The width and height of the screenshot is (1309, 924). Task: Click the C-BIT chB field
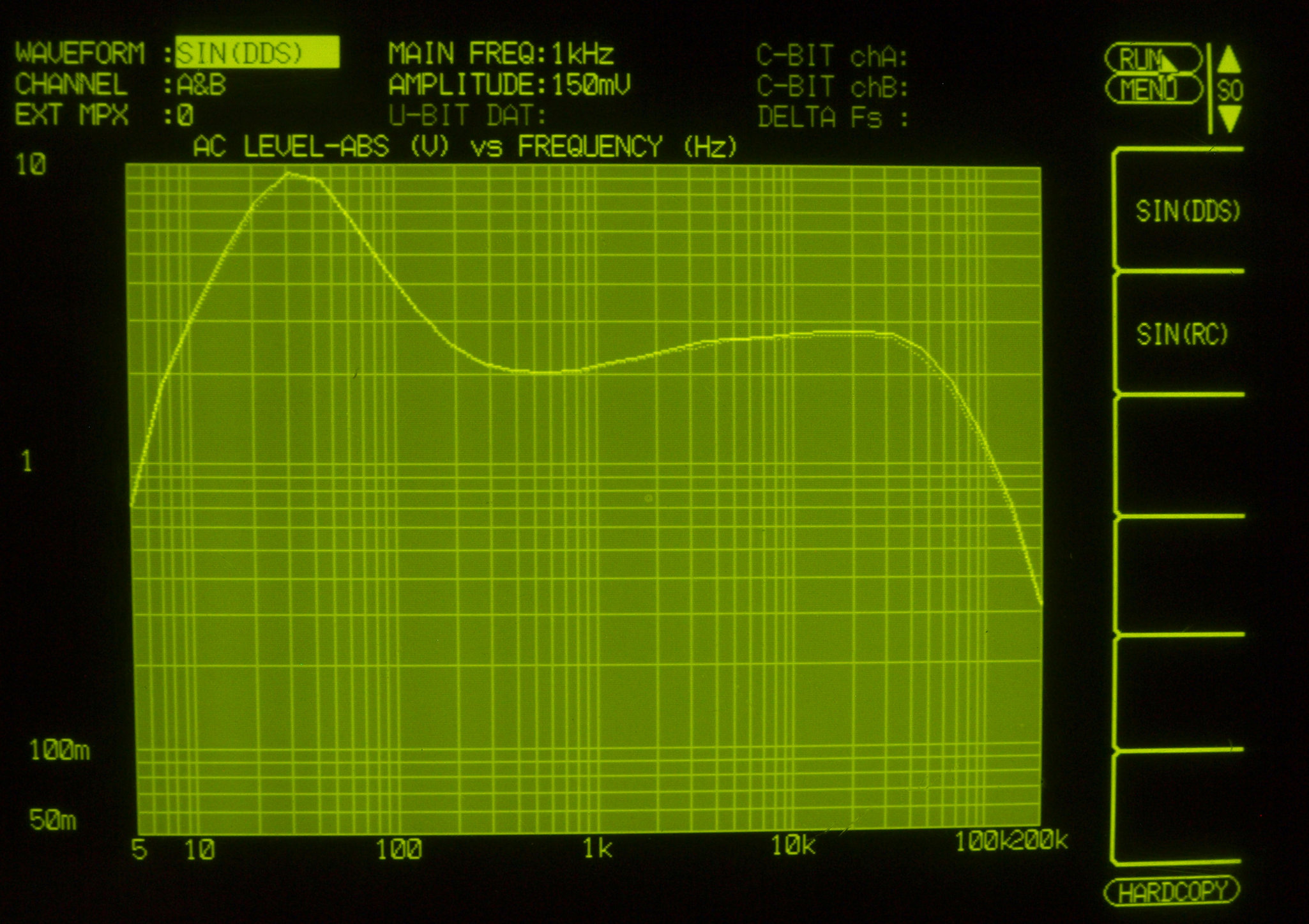tap(832, 87)
